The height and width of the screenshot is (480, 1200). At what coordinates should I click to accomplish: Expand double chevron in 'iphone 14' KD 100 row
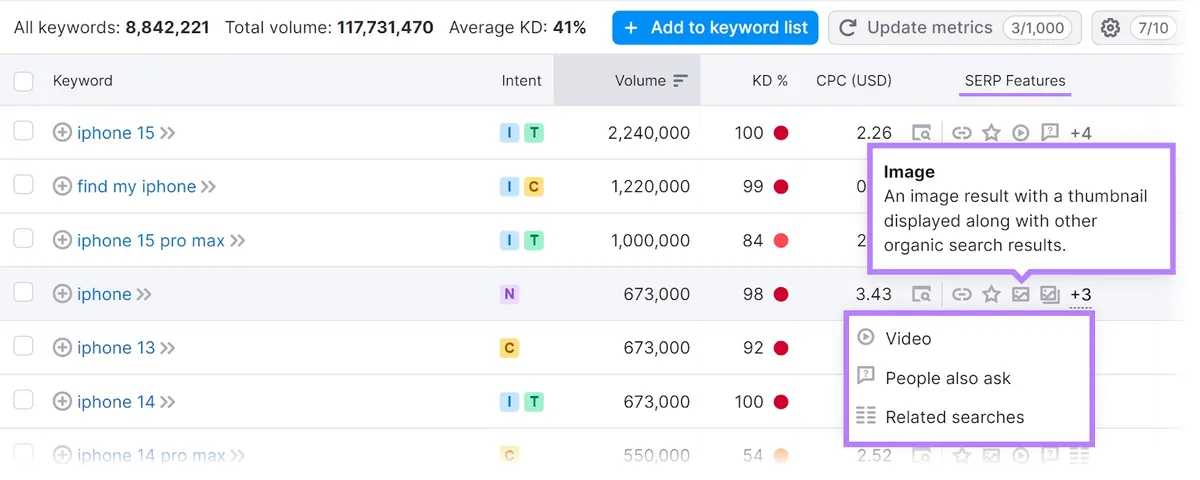tap(167, 403)
